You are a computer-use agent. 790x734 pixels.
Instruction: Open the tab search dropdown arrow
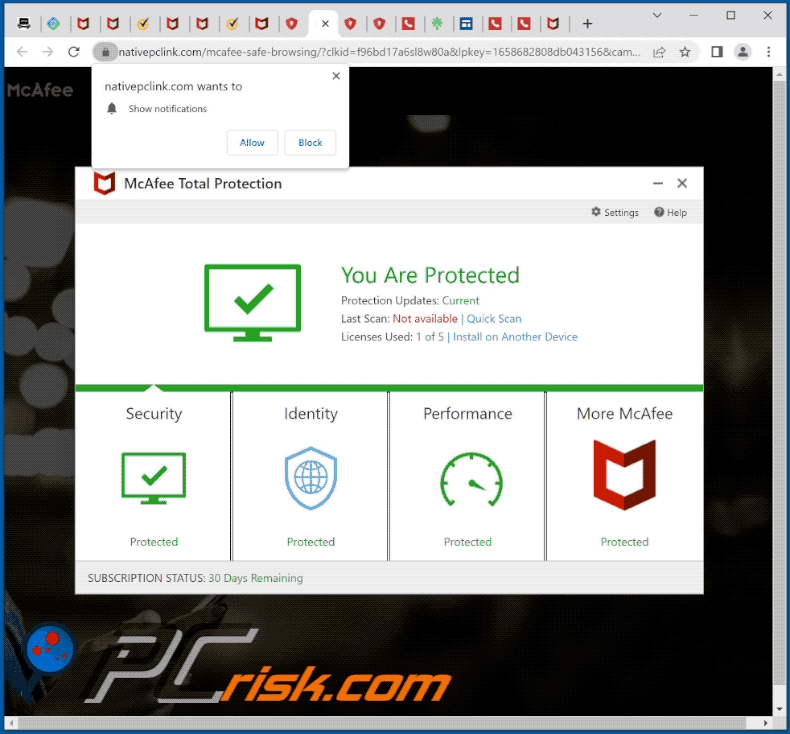657,15
